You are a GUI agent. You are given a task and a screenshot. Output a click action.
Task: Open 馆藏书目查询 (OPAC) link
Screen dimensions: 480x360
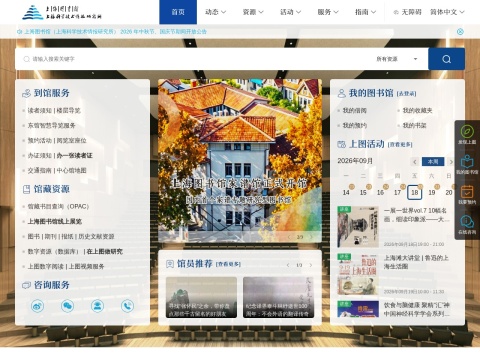(58, 206)
